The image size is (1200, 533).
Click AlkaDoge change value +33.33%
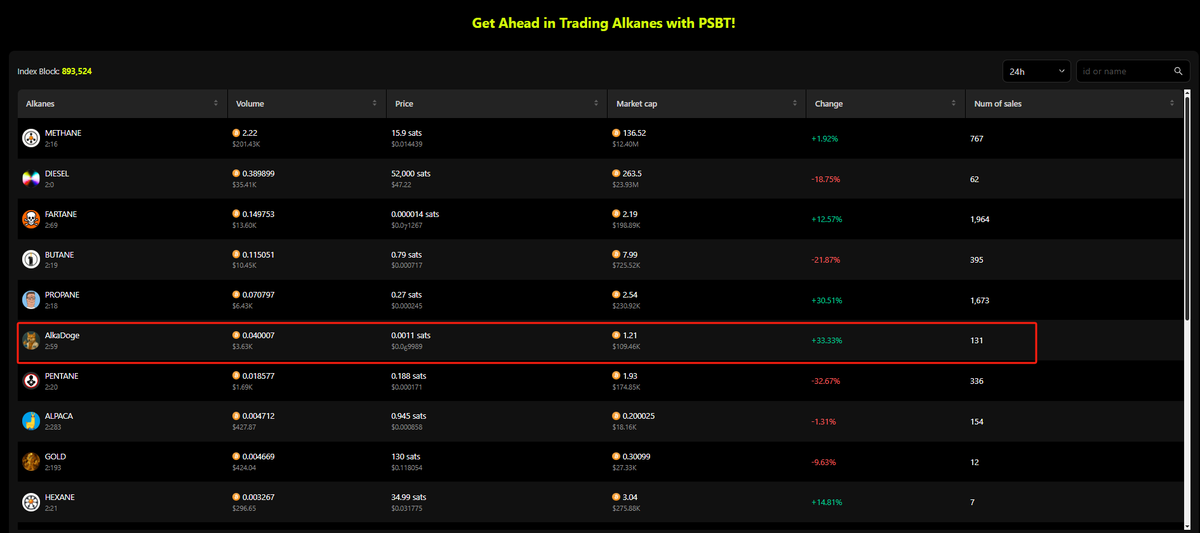point(827,341)
